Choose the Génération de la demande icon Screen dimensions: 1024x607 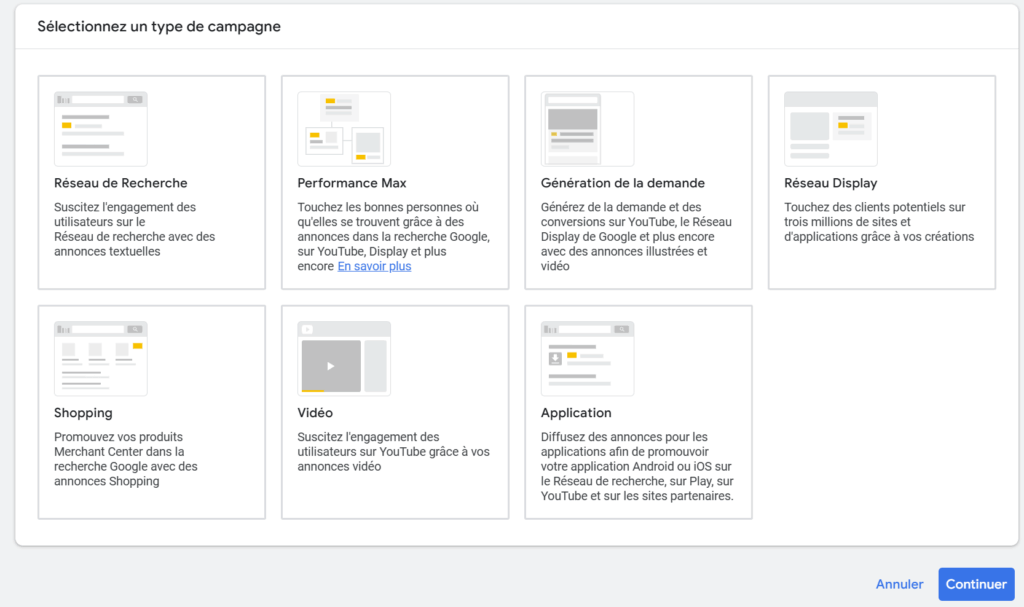(x=587, y=129)
